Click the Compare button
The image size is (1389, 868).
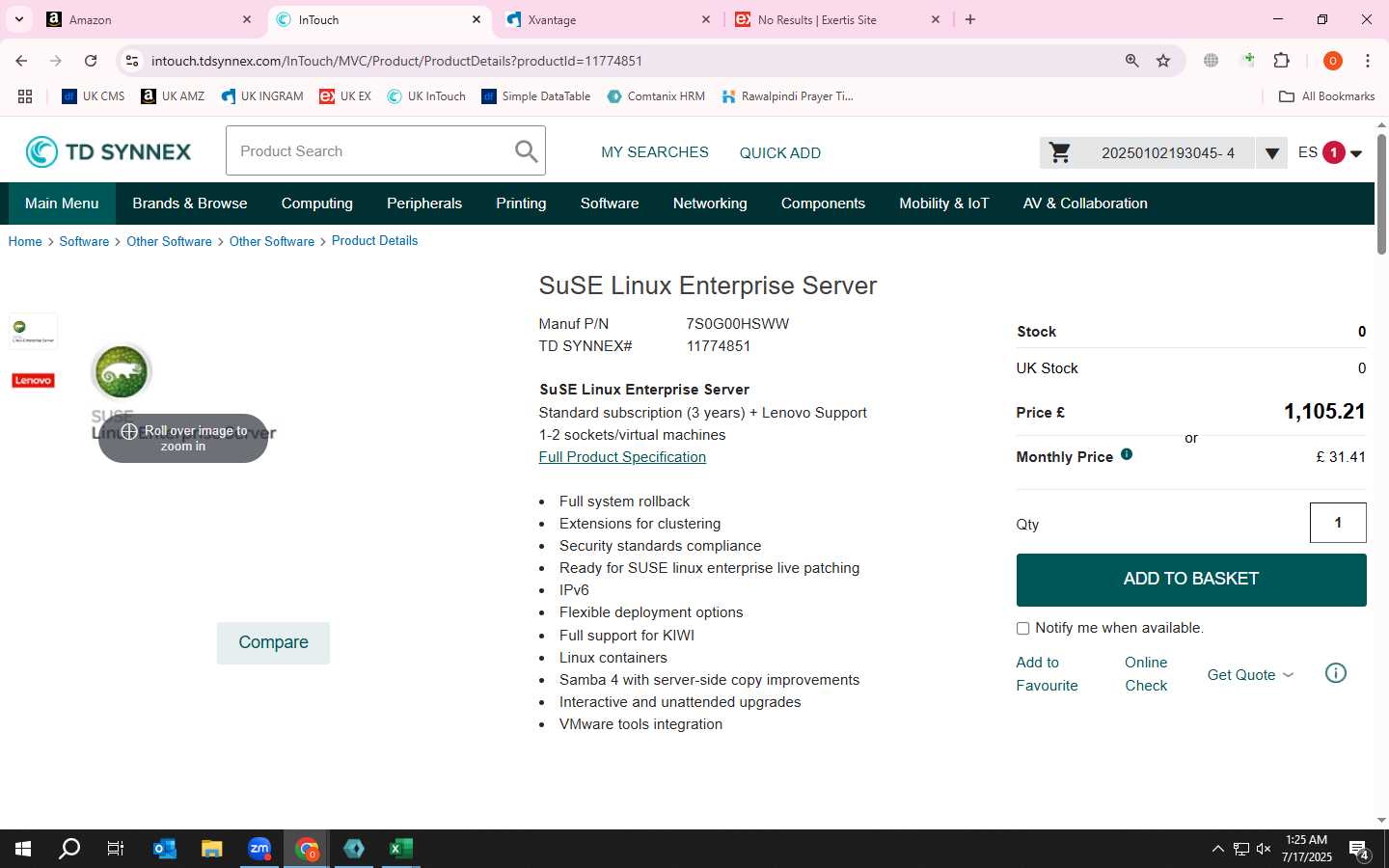[x=273, y=643]
